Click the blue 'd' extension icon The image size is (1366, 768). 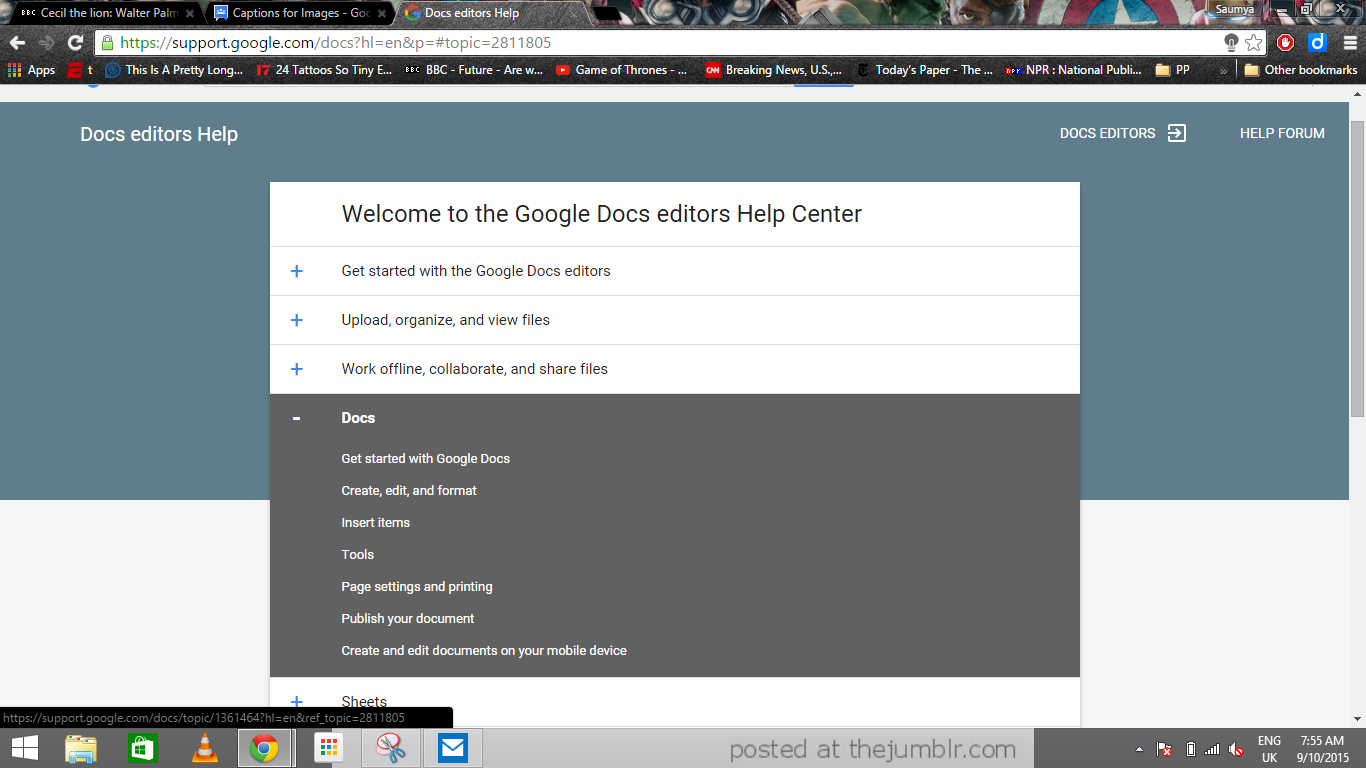click(x=1317, y=43)
